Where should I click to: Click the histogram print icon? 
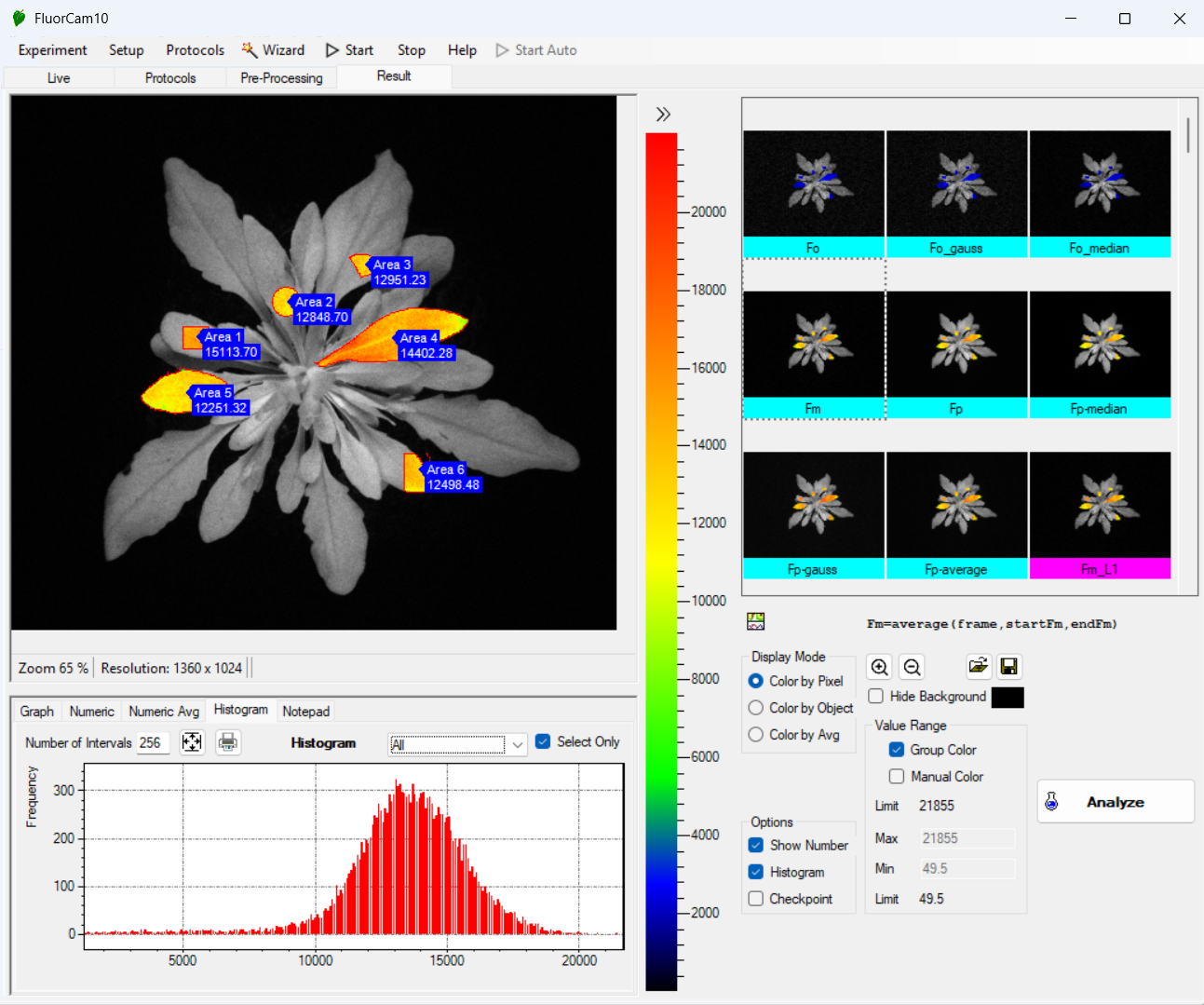click(228, 742)
